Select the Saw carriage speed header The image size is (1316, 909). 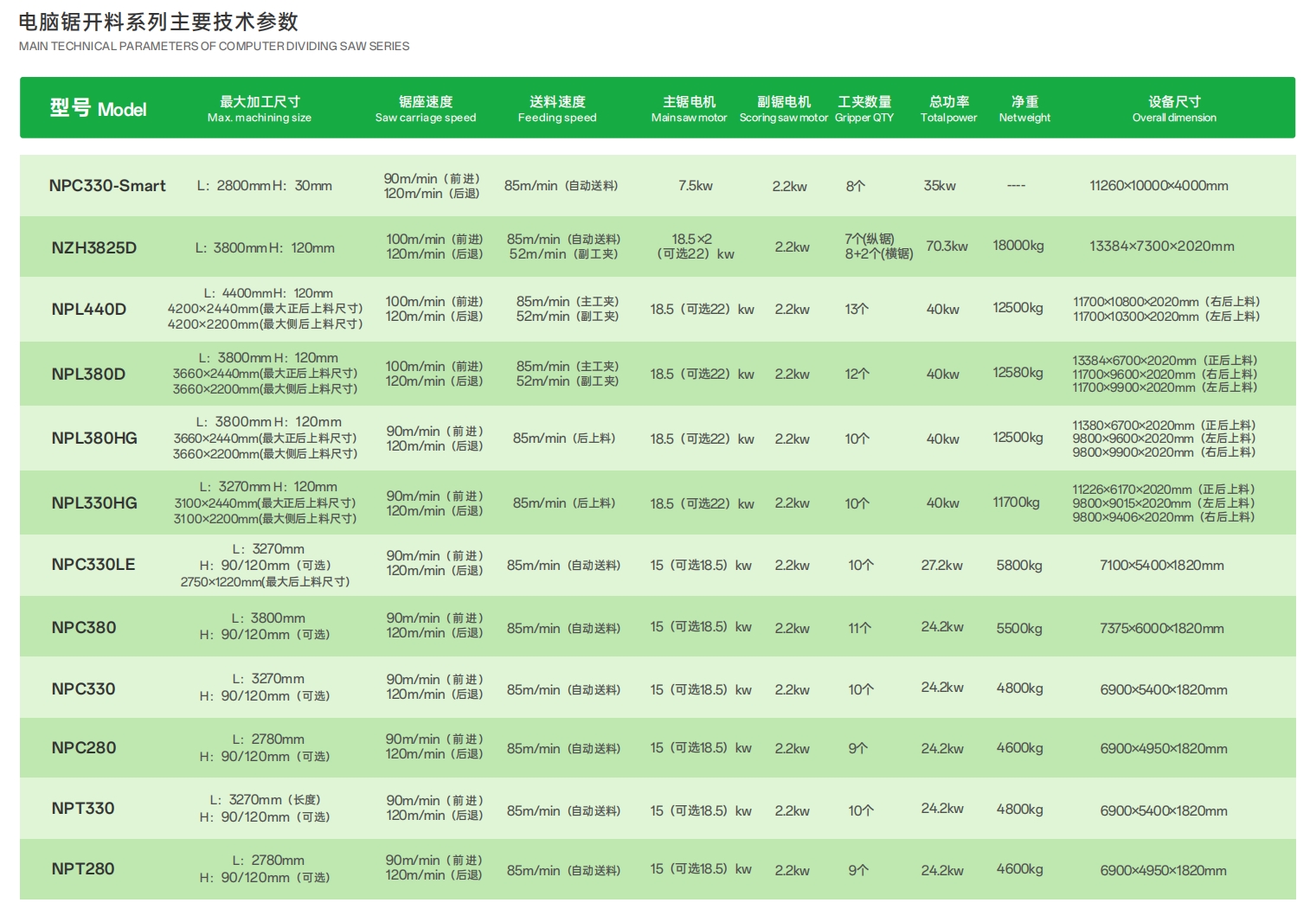425,109
